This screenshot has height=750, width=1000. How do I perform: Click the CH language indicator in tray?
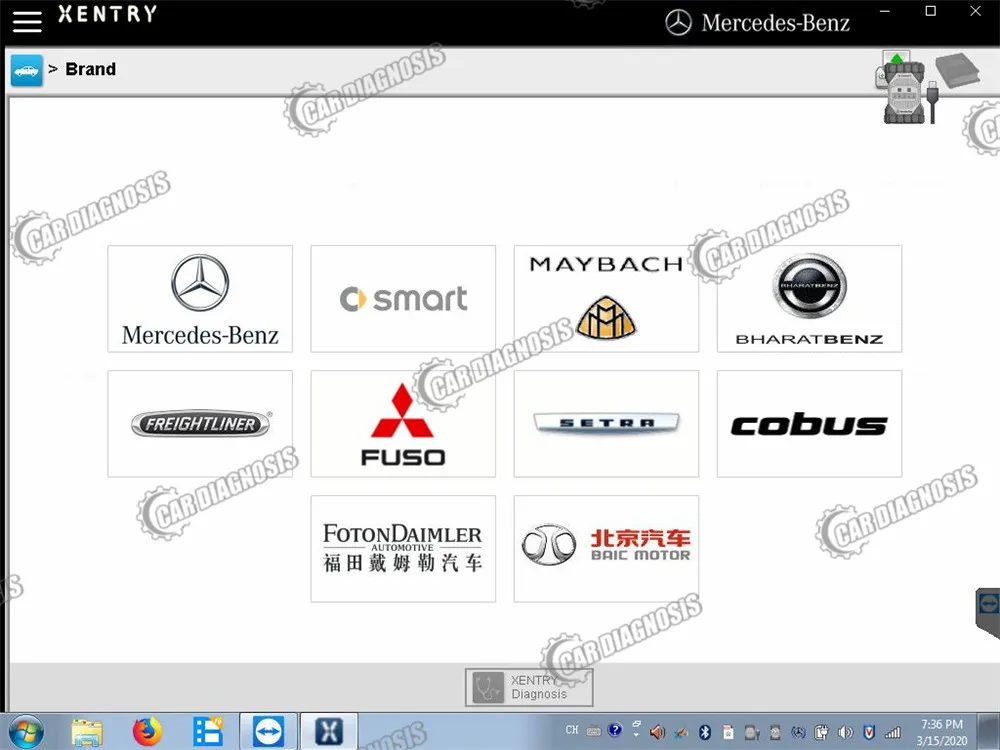click(572, 730)
